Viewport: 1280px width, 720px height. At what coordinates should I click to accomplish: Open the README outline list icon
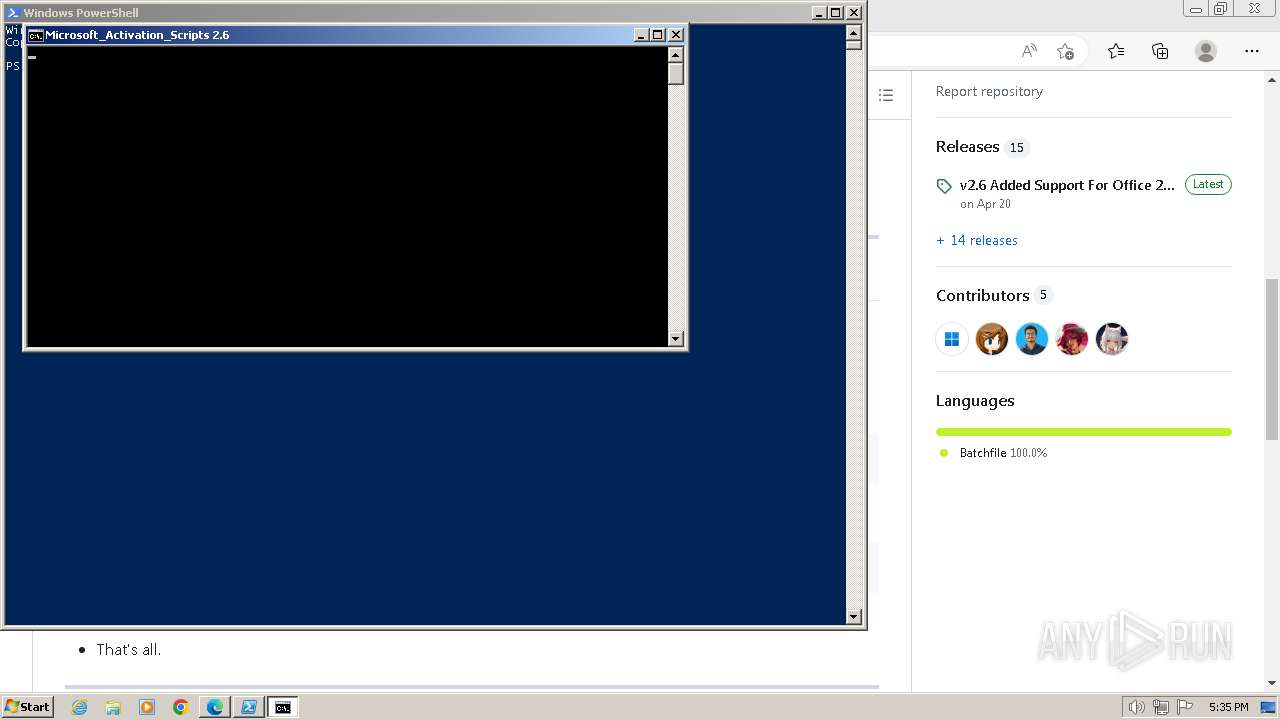tap(885, 95)
